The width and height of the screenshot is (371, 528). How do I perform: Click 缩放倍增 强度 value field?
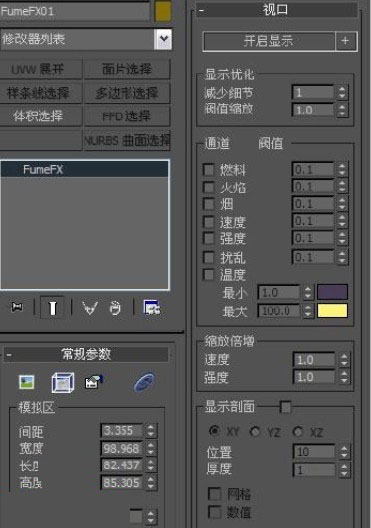coord(314,377)
